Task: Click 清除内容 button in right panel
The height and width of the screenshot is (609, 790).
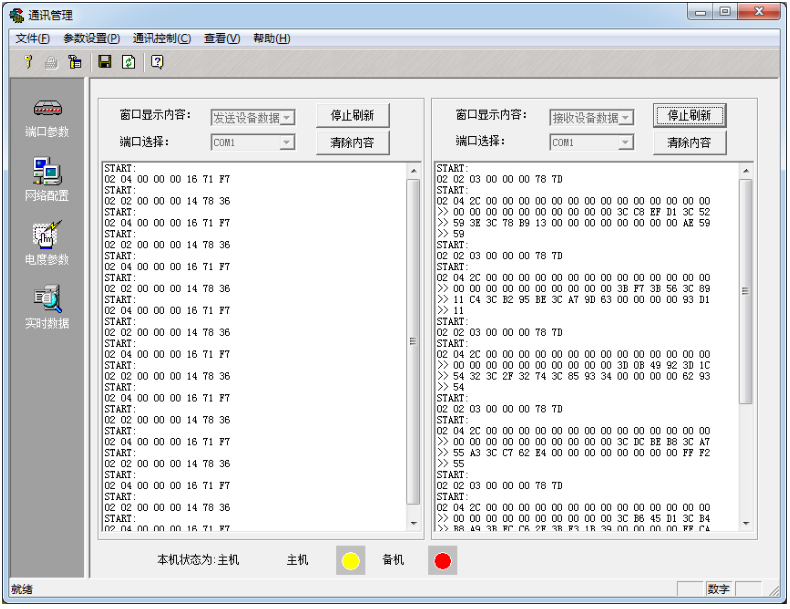Action: 689,143
